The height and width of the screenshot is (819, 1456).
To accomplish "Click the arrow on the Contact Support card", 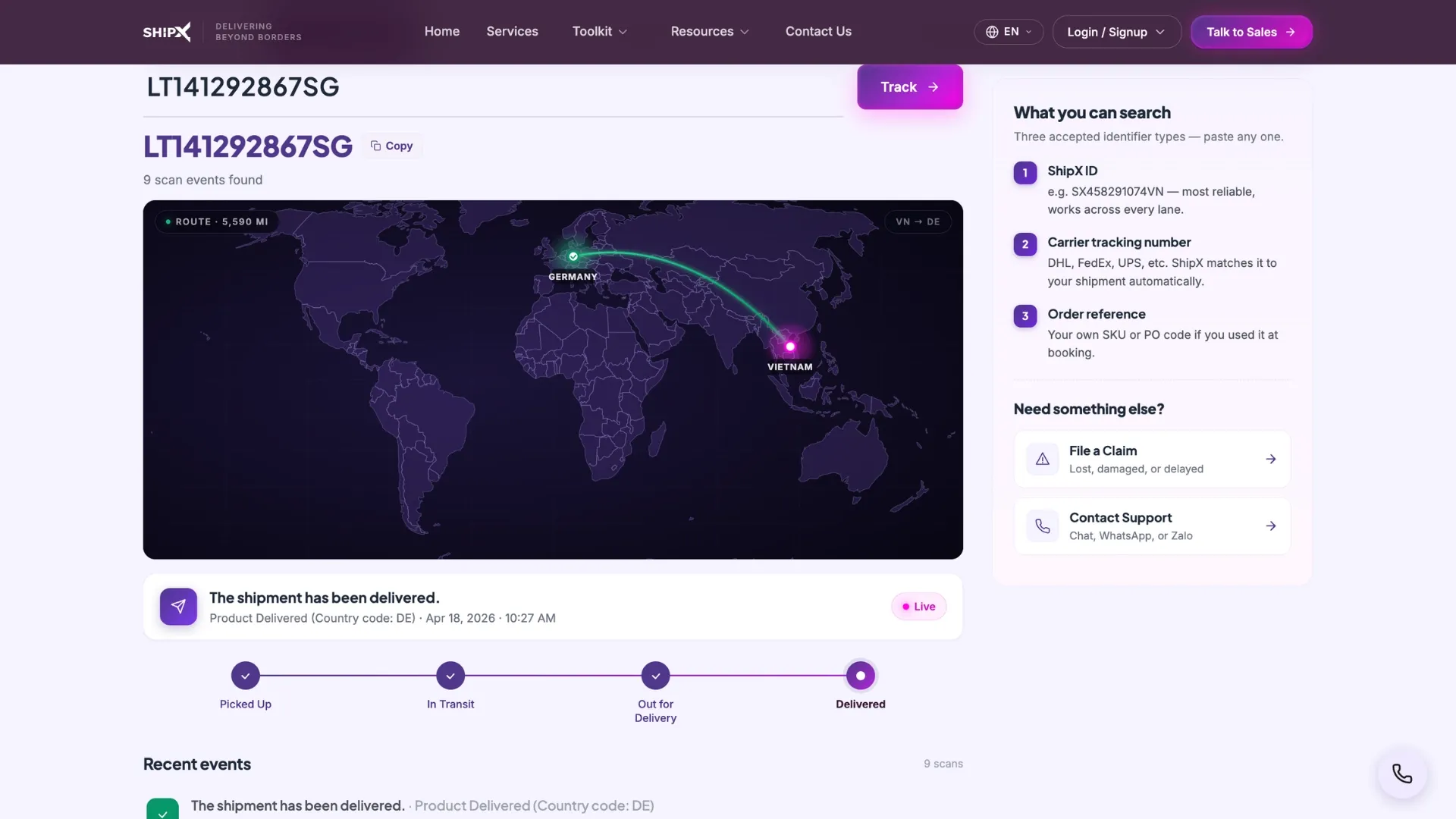I will (1271, 526).
